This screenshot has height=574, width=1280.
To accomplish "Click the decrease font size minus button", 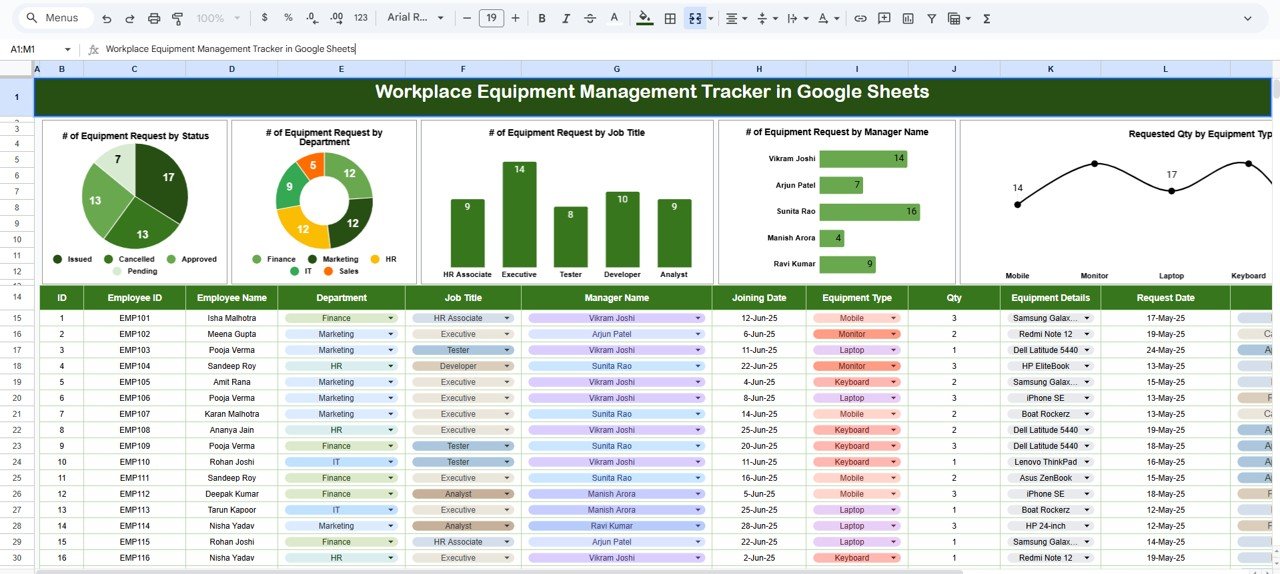I will pos(467,18).
